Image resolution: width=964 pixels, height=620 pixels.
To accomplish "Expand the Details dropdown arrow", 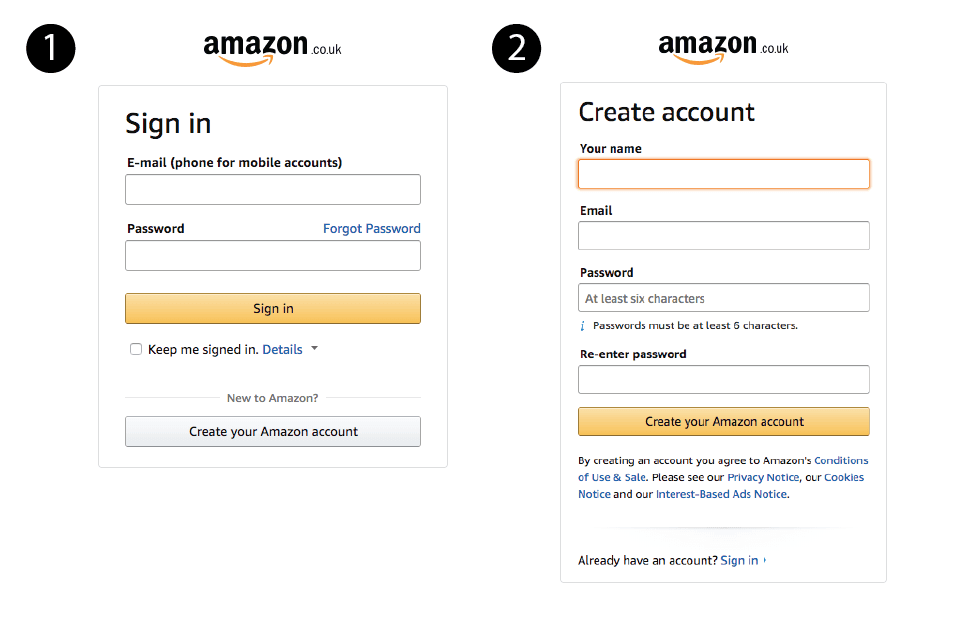I will (314, 349).
